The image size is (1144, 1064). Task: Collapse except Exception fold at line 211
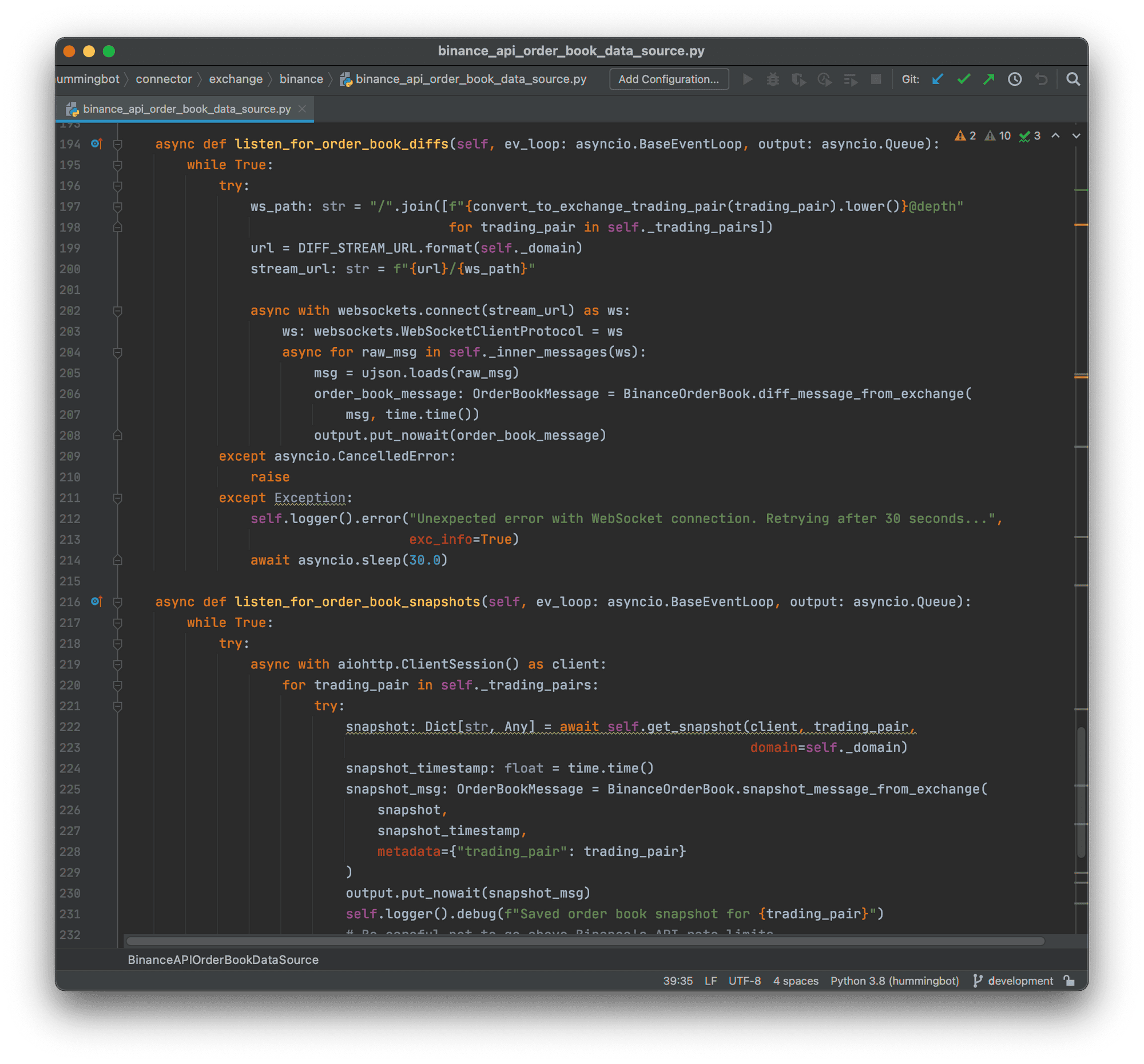118,498
